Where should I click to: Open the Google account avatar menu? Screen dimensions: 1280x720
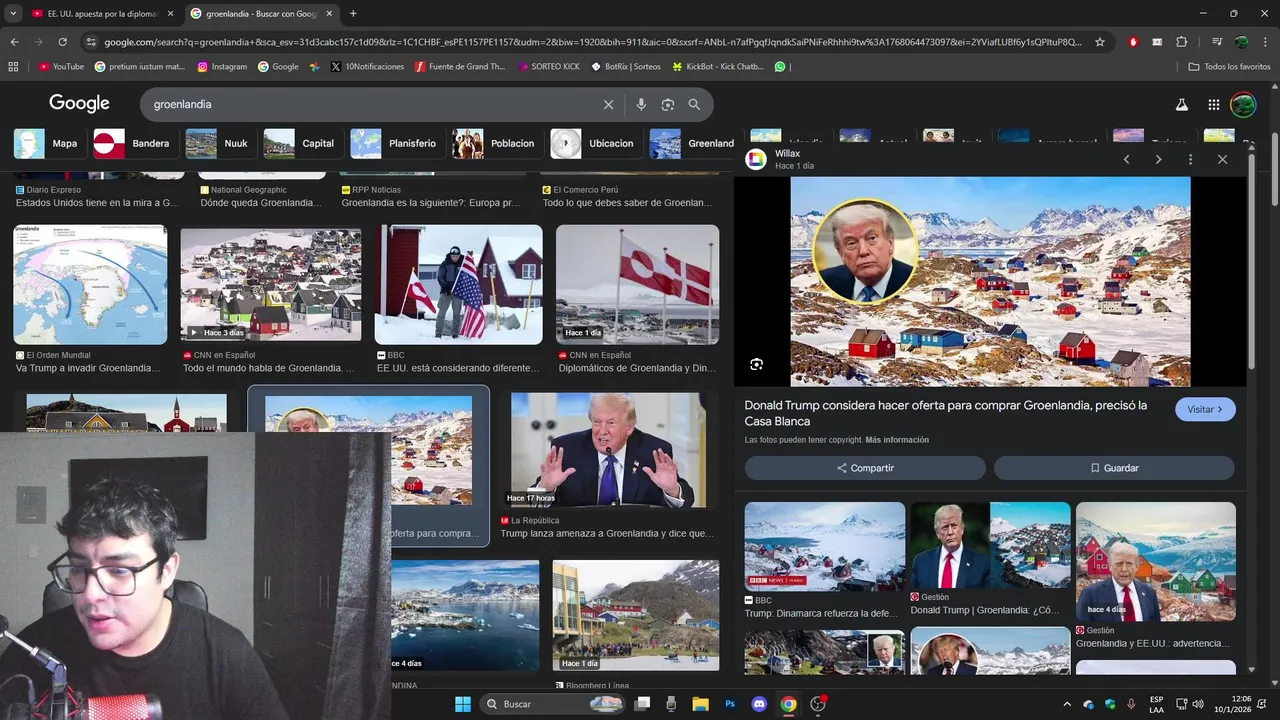(1243, 104)
